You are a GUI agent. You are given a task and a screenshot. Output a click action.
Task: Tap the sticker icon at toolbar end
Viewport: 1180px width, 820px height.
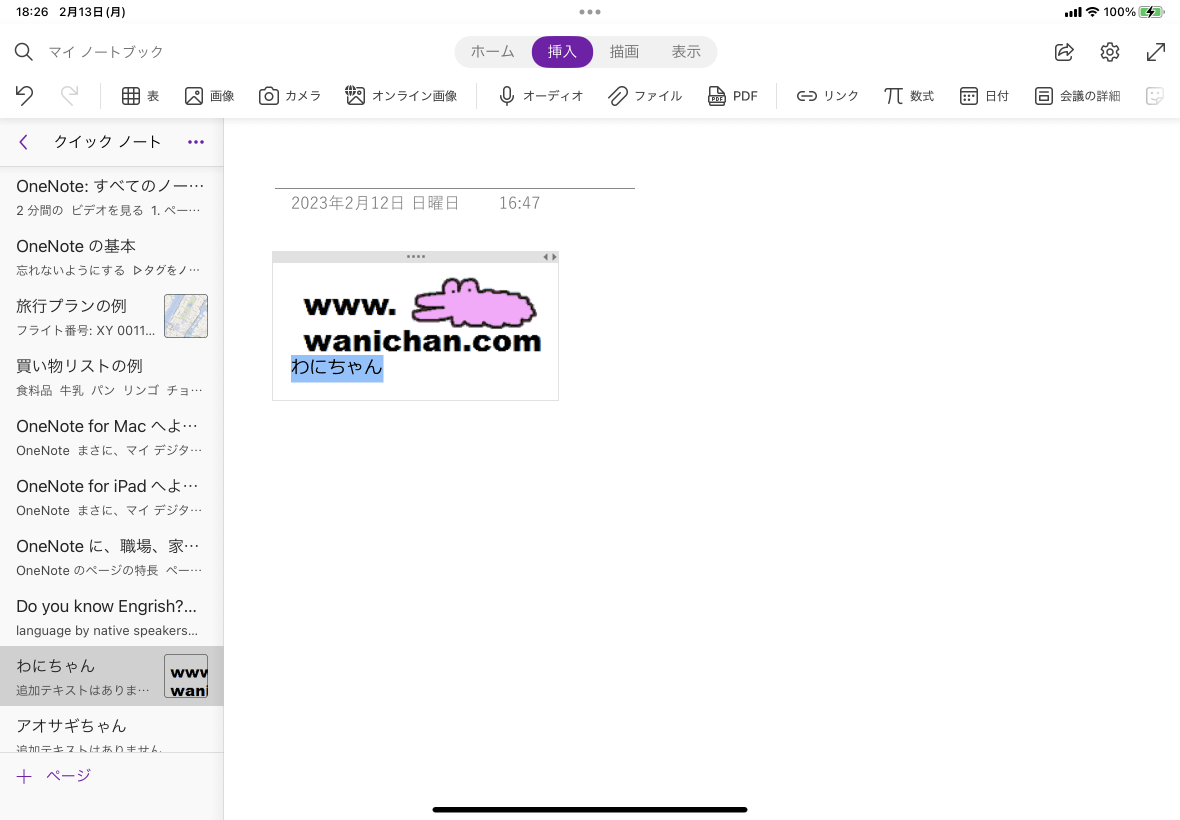pyautogui.click(x=1154, y=96)
